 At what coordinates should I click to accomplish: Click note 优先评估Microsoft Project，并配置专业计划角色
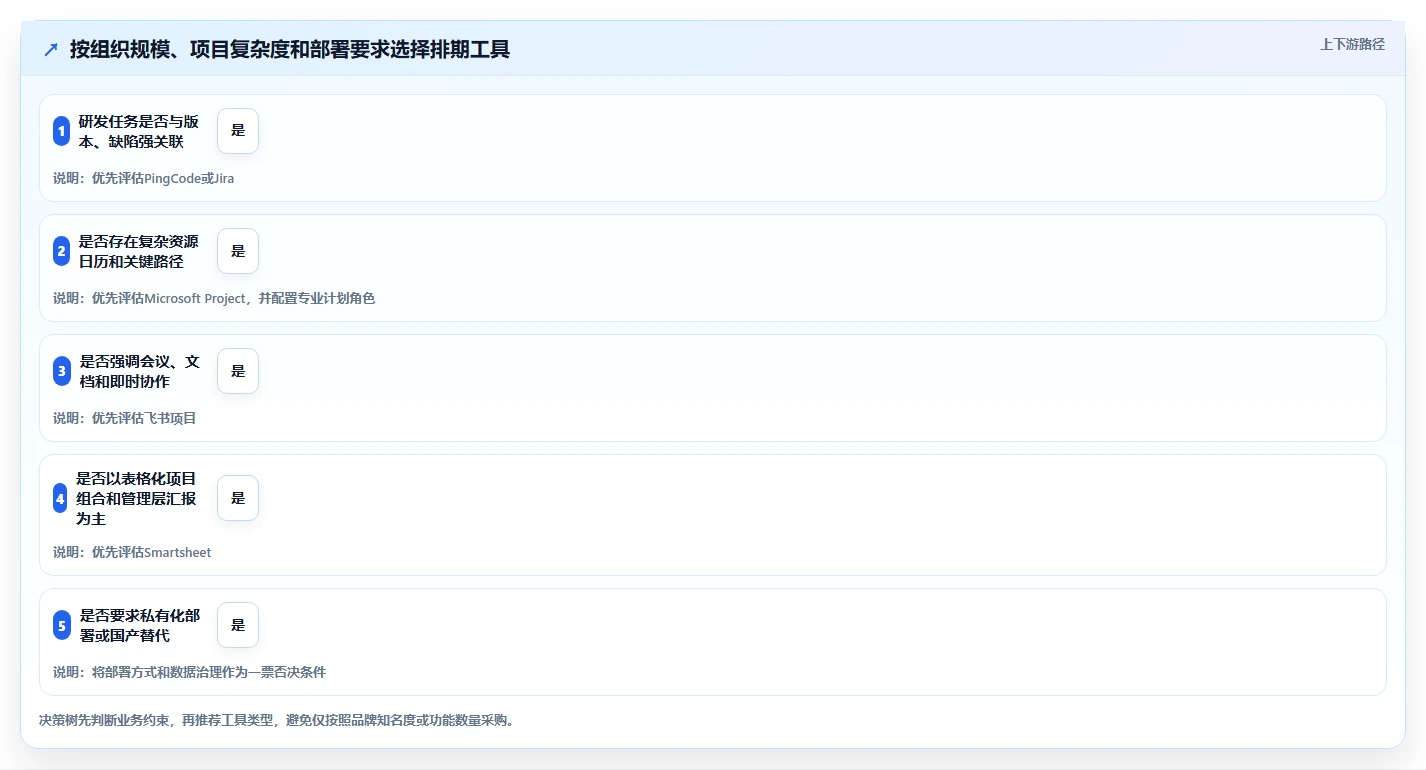coord(233,298)
